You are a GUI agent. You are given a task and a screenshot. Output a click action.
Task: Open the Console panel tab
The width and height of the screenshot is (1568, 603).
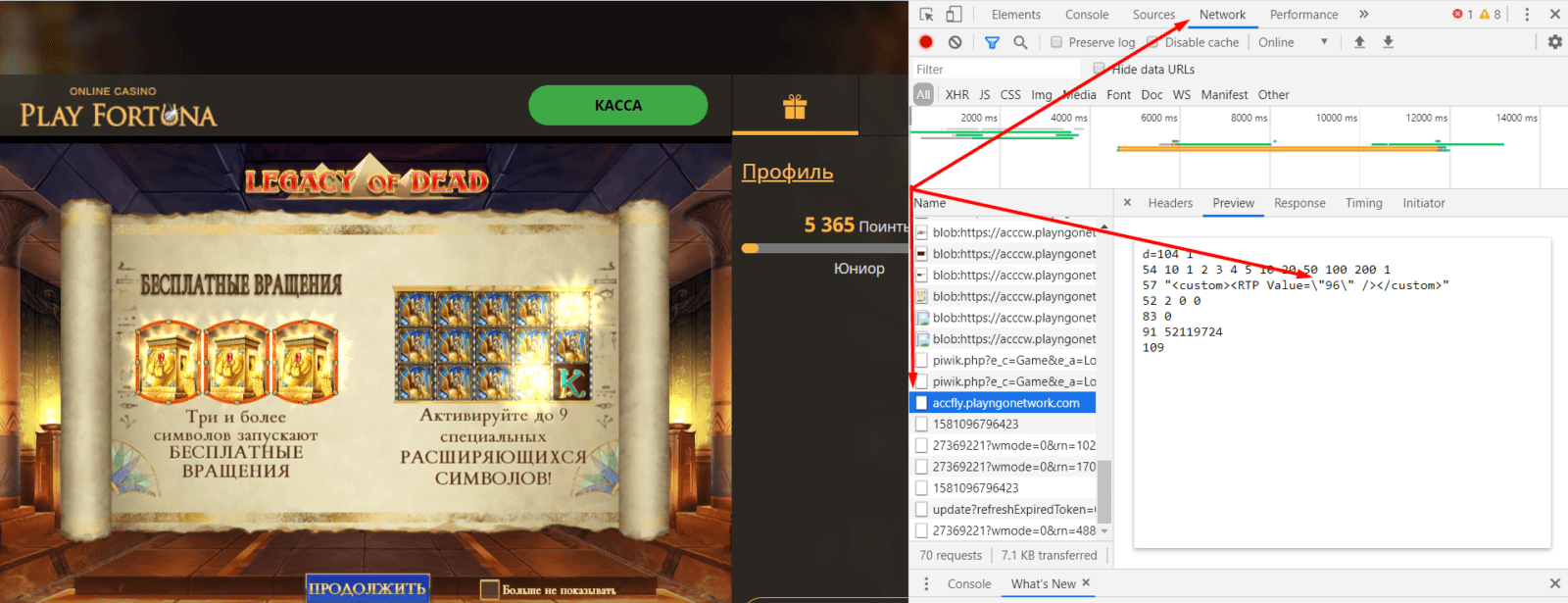point(1087,15)
